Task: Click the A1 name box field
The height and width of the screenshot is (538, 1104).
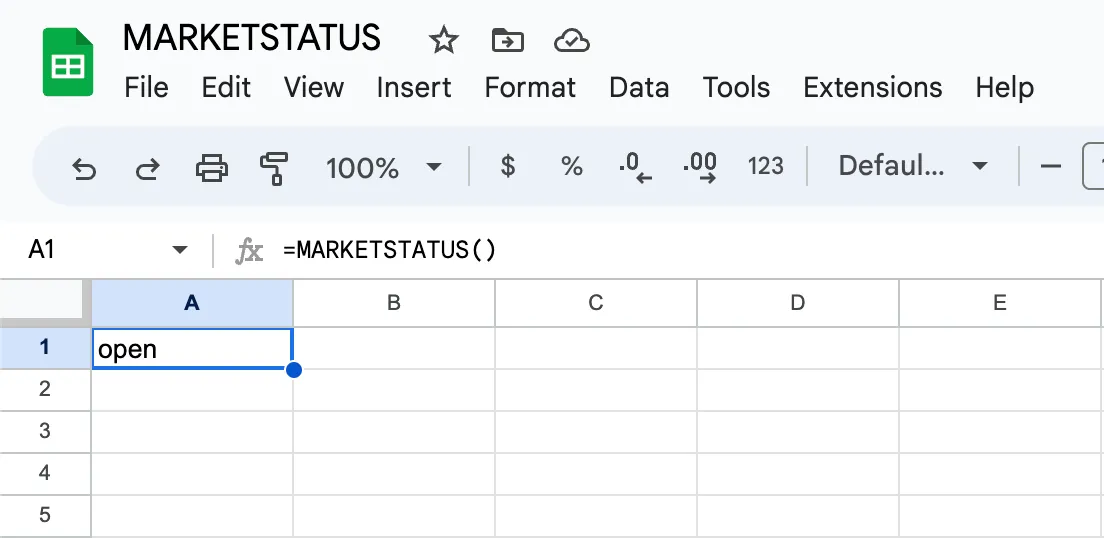Action: [95, 250]
